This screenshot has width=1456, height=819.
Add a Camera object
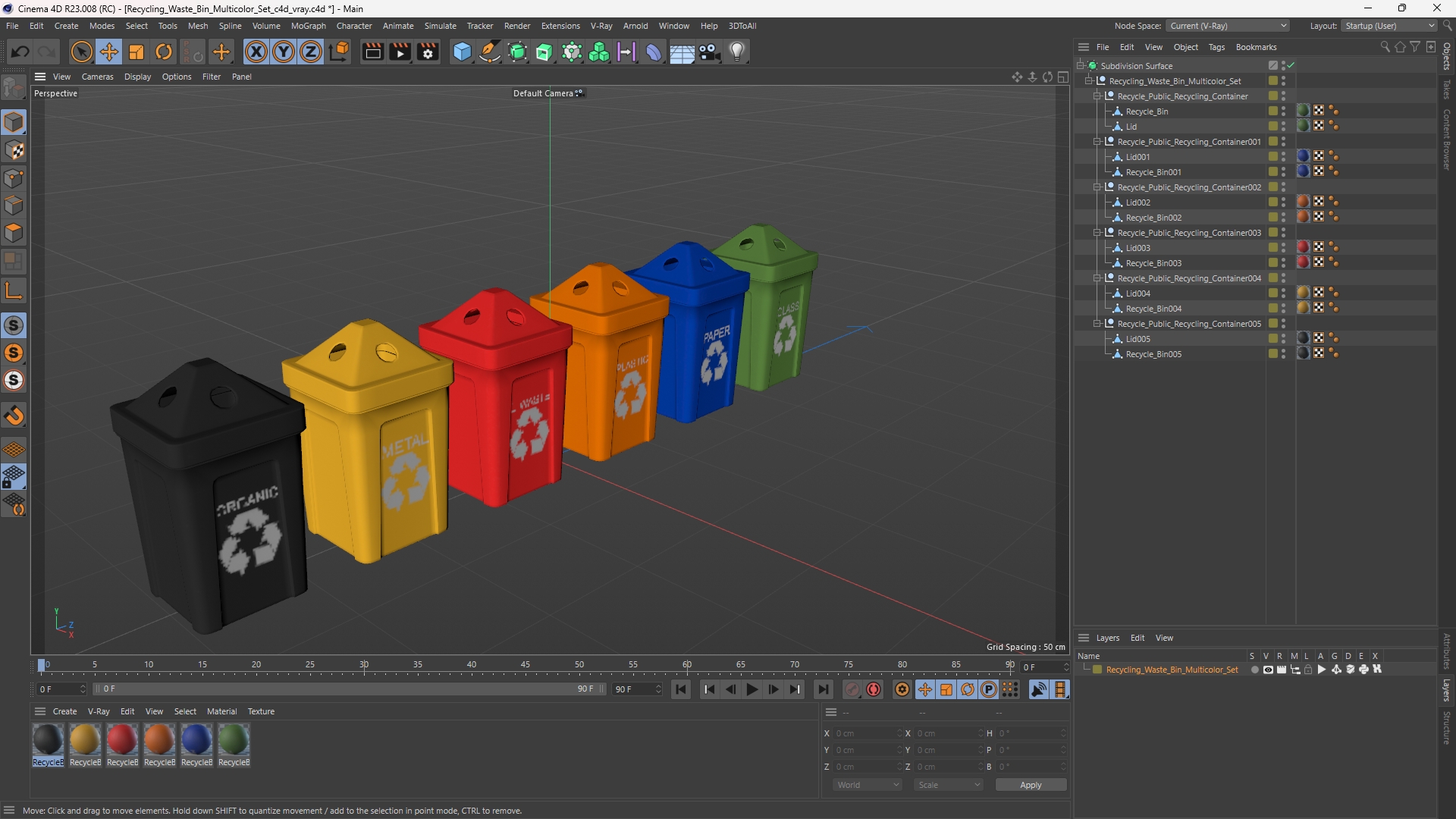tap(710, 52)
